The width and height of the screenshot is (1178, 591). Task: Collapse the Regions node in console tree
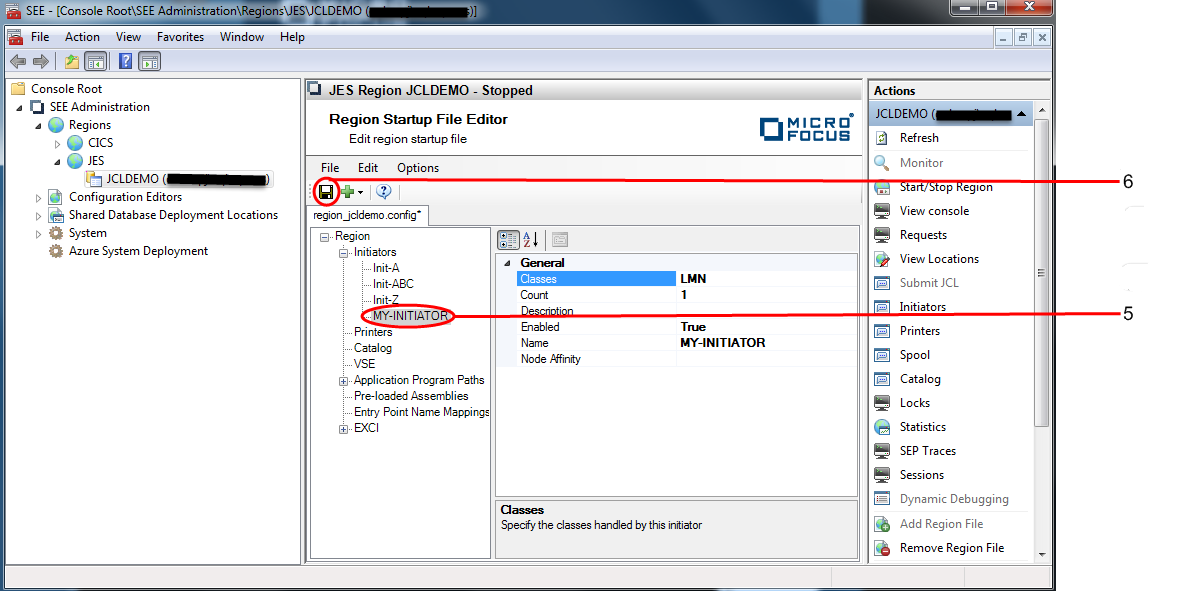pos(38,125)
